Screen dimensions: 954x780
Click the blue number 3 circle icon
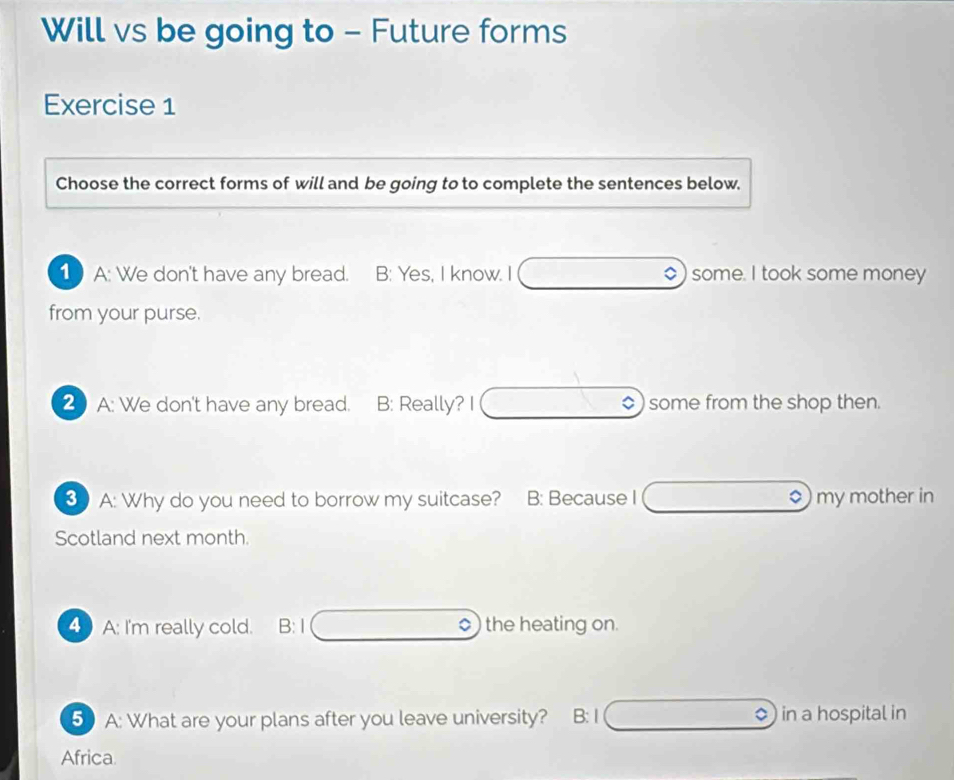[x=72, y=499]
